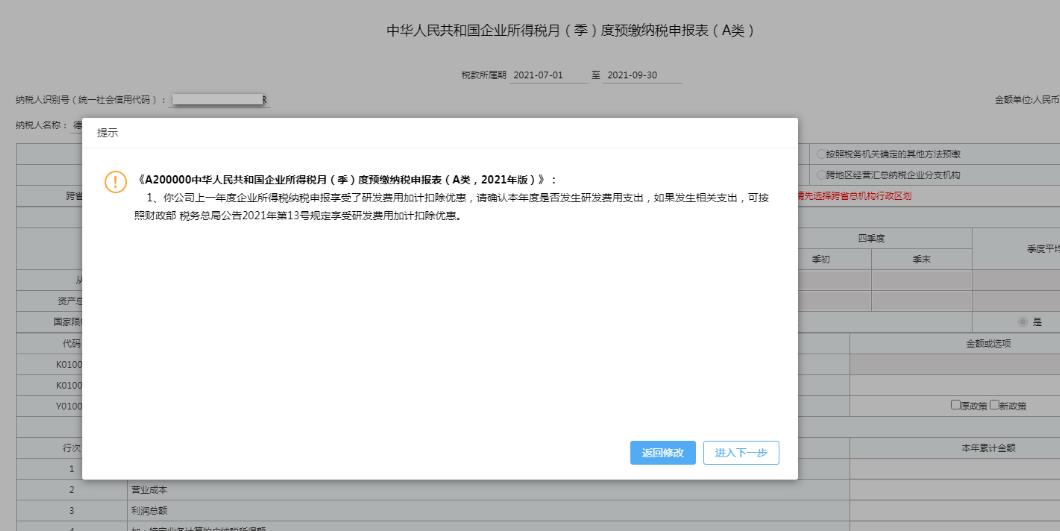This screenshot has height=531, width=1060.
Task: Select 跨地区经营汇总纳税企业分支机构 radio option
Action: pyautogui.click(x=823, y=175)
